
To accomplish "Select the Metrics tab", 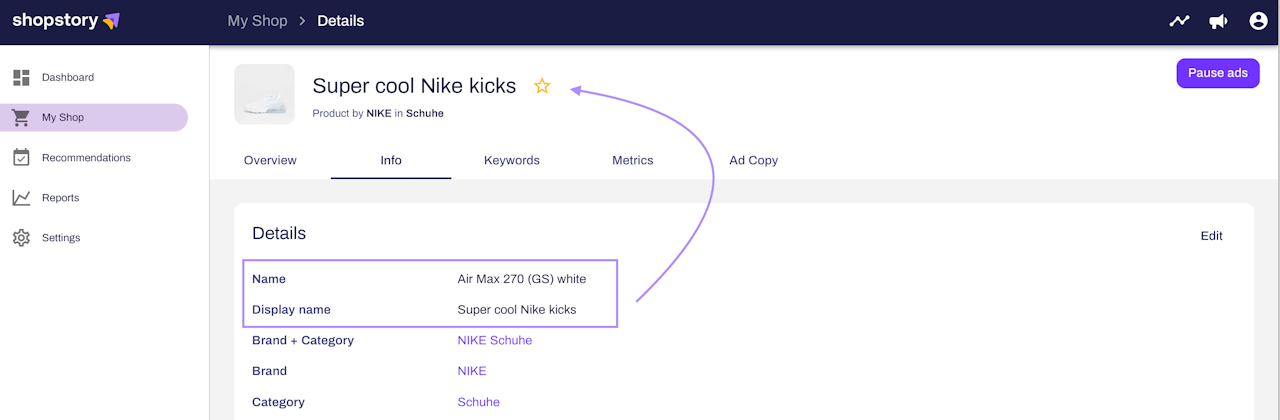I will tap(632, 160).
